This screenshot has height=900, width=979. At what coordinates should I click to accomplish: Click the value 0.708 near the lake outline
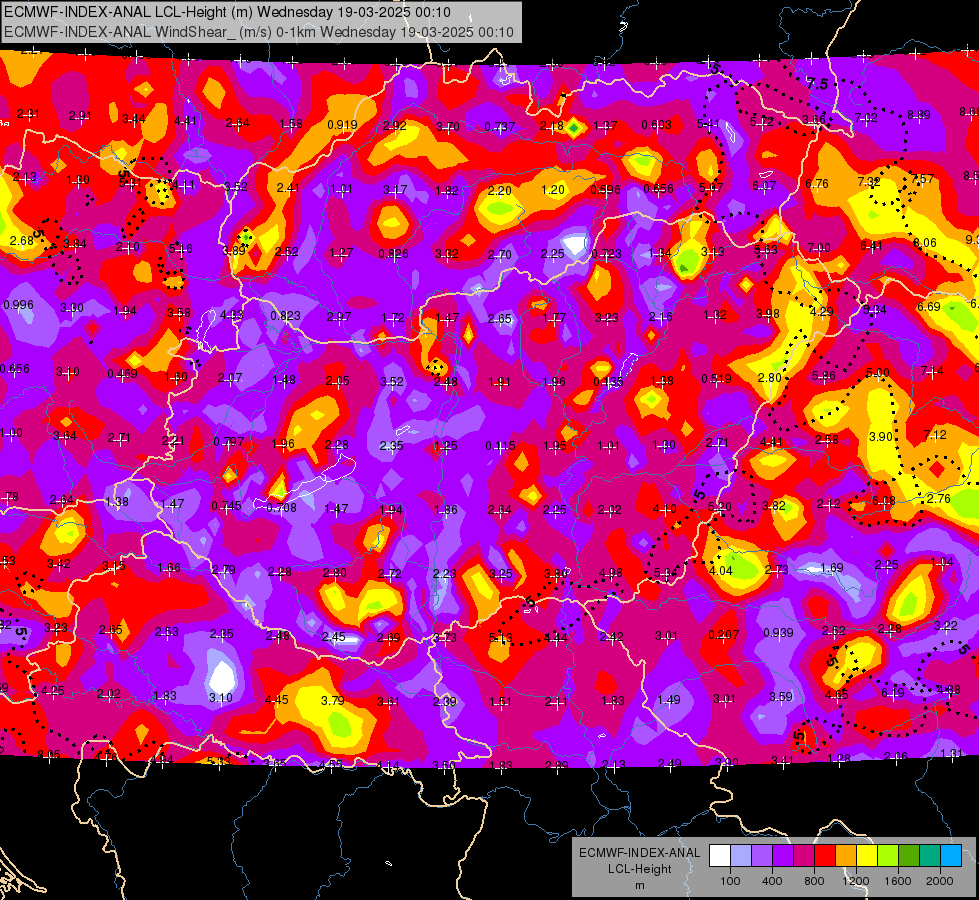pyautogui.click(x=281, y=508)
